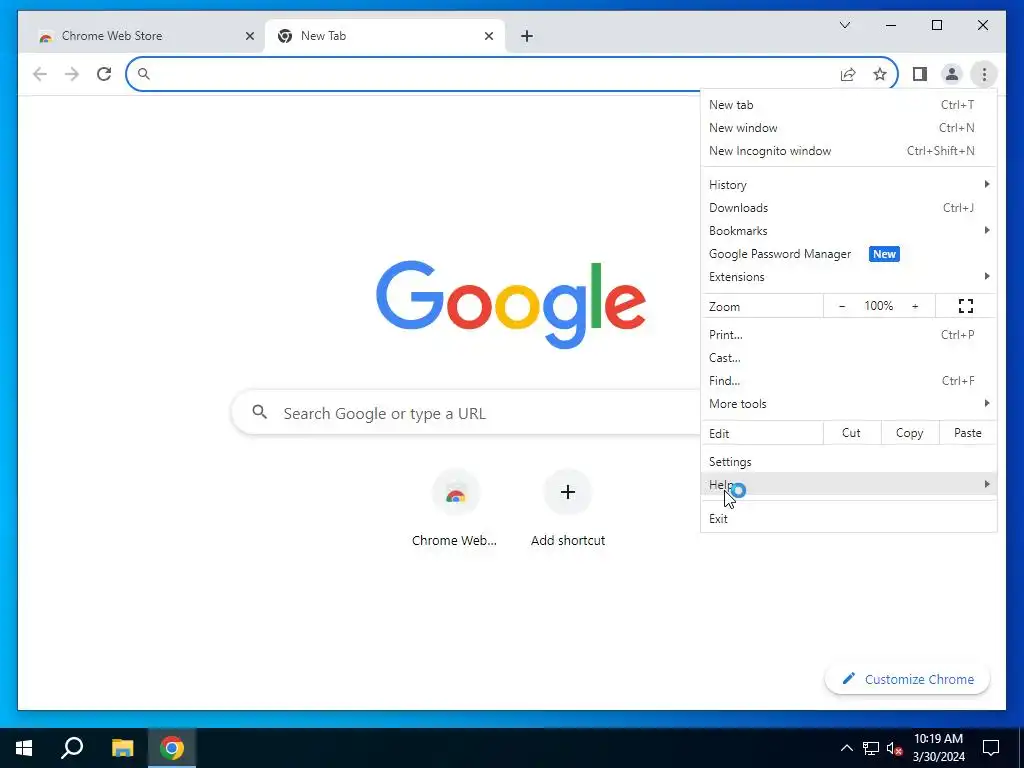Choose Find... in the menu
Image resolution: width=1024 pixels, height=768 pixels.
point(848,381)
